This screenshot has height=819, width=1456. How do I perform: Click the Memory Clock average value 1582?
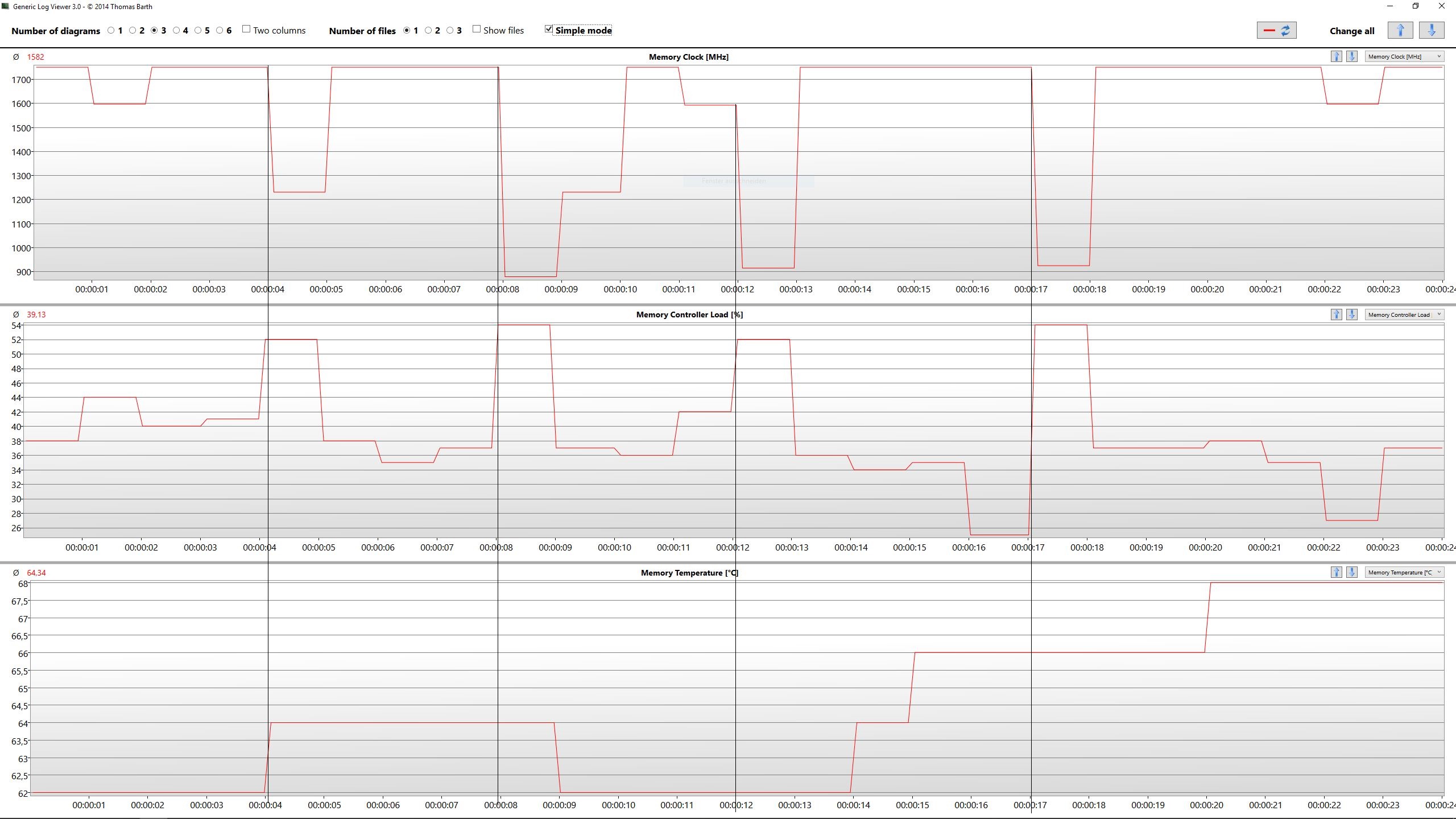35,57
